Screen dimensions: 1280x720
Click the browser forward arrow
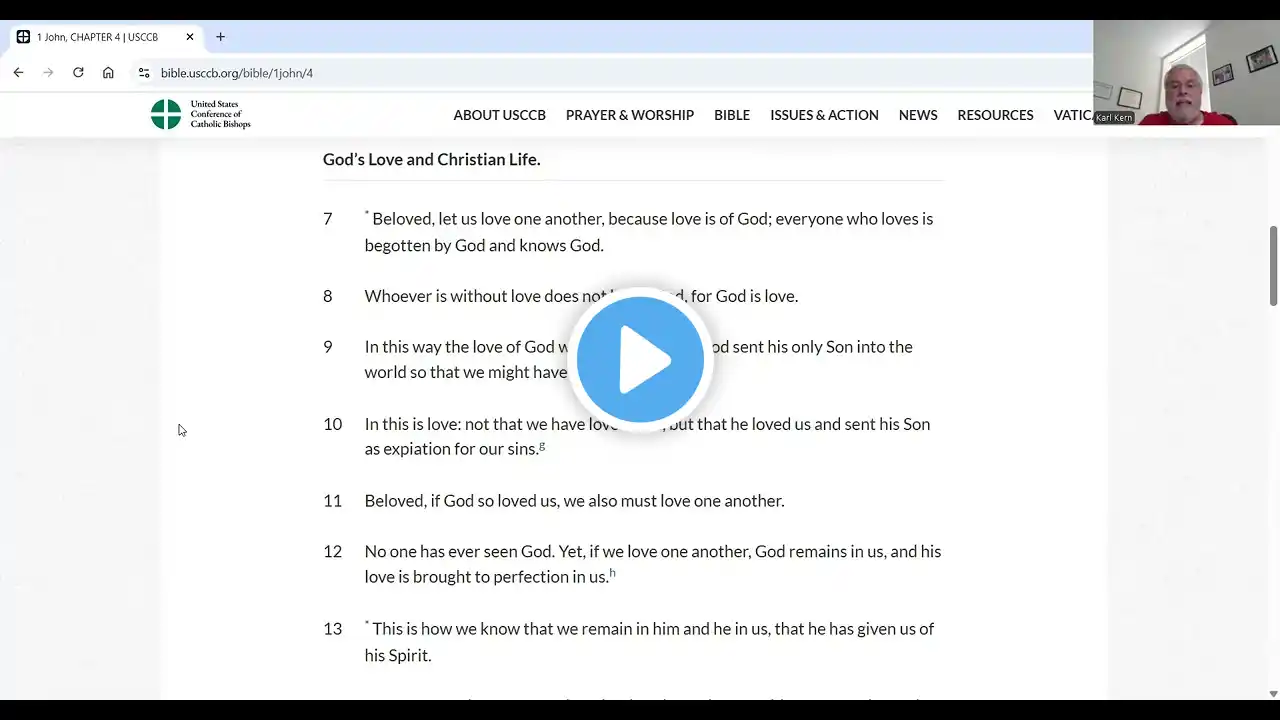click(48, 73)
